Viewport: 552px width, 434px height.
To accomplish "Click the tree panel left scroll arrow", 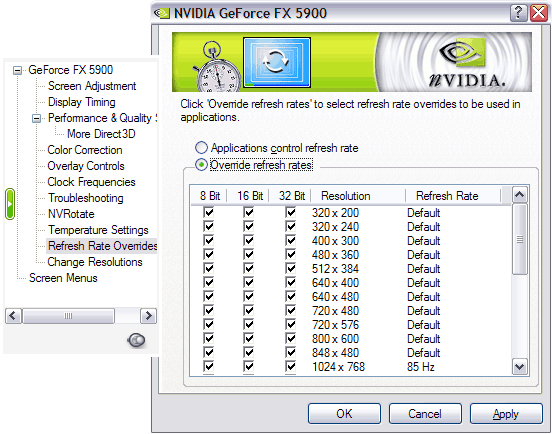I will point(13,316).
